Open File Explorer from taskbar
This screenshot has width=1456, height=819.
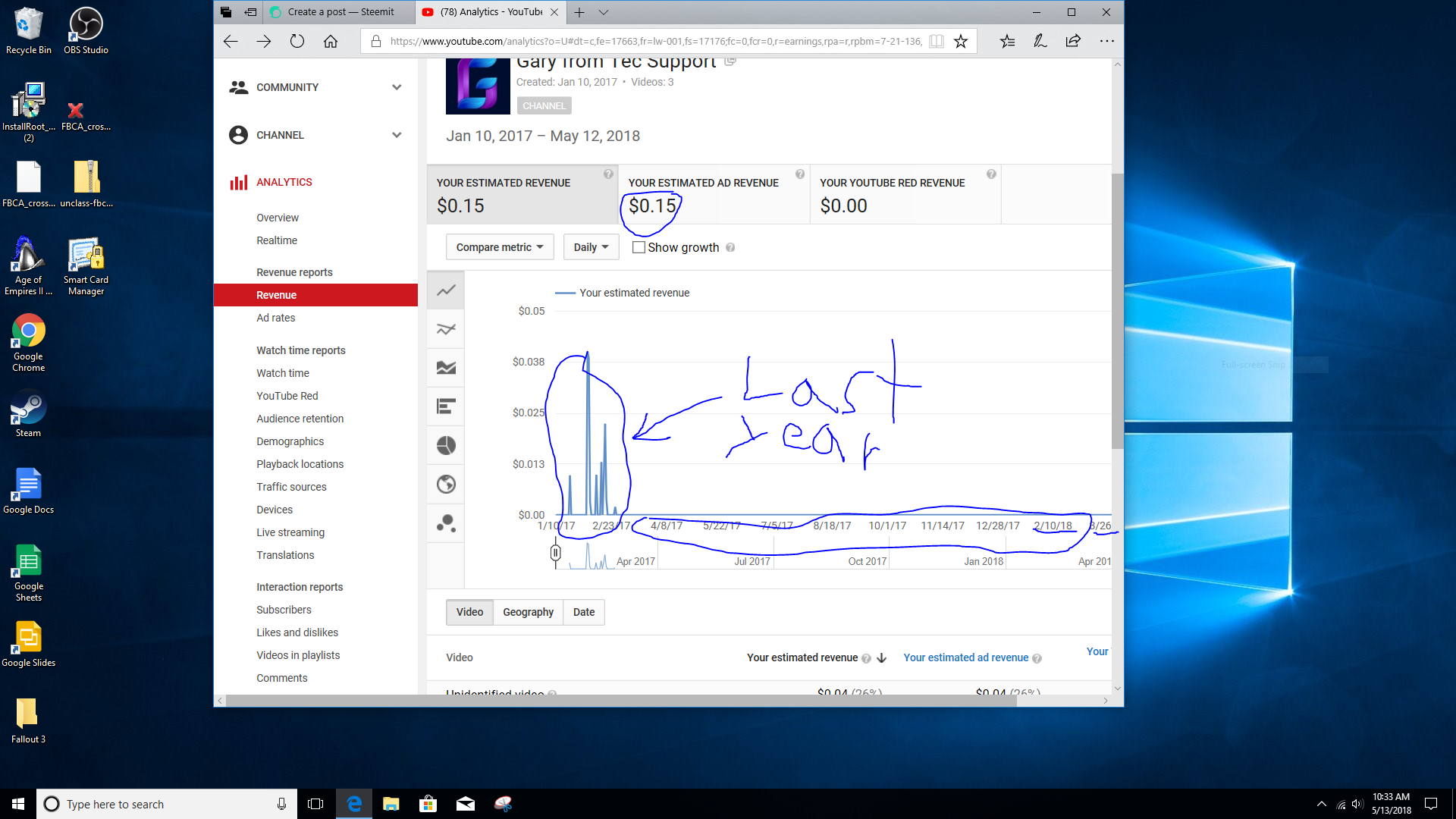click(x=391, y=804)
